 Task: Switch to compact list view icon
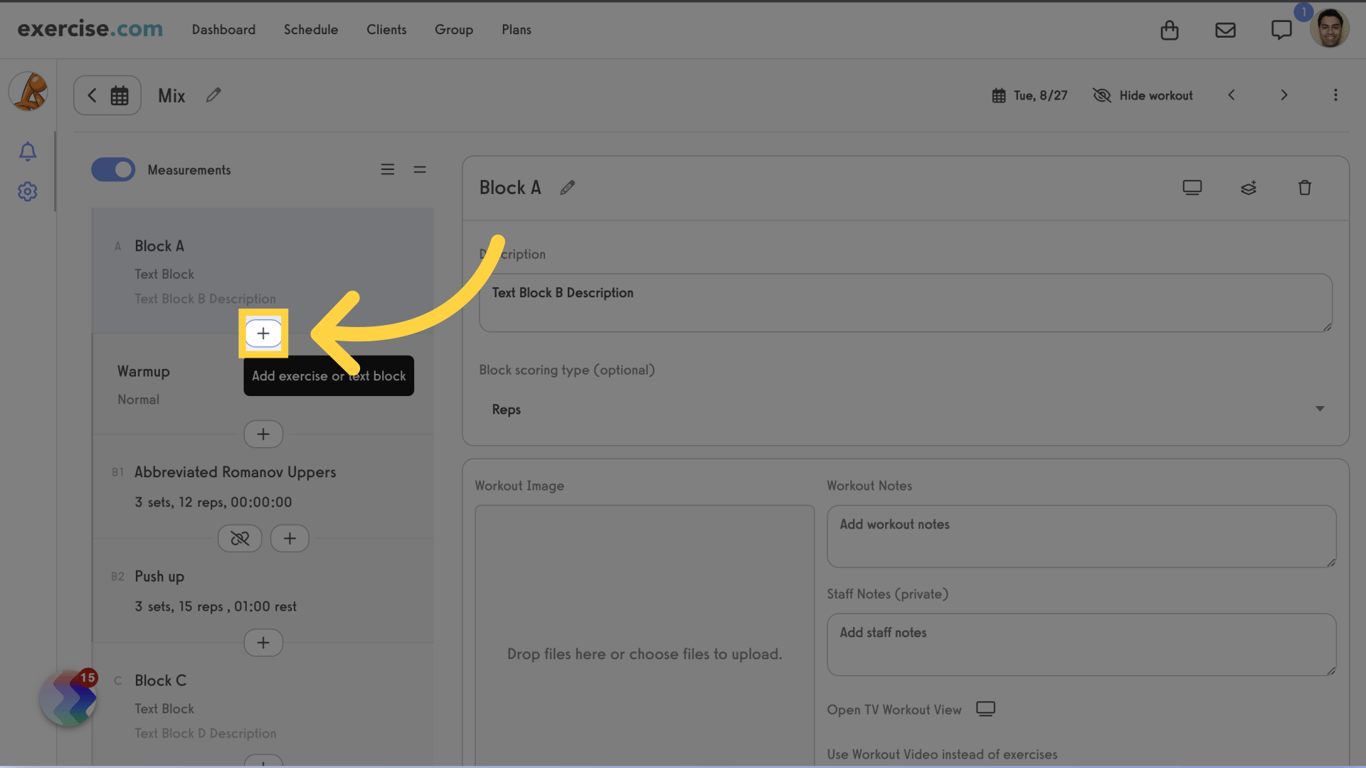[420, 170]
